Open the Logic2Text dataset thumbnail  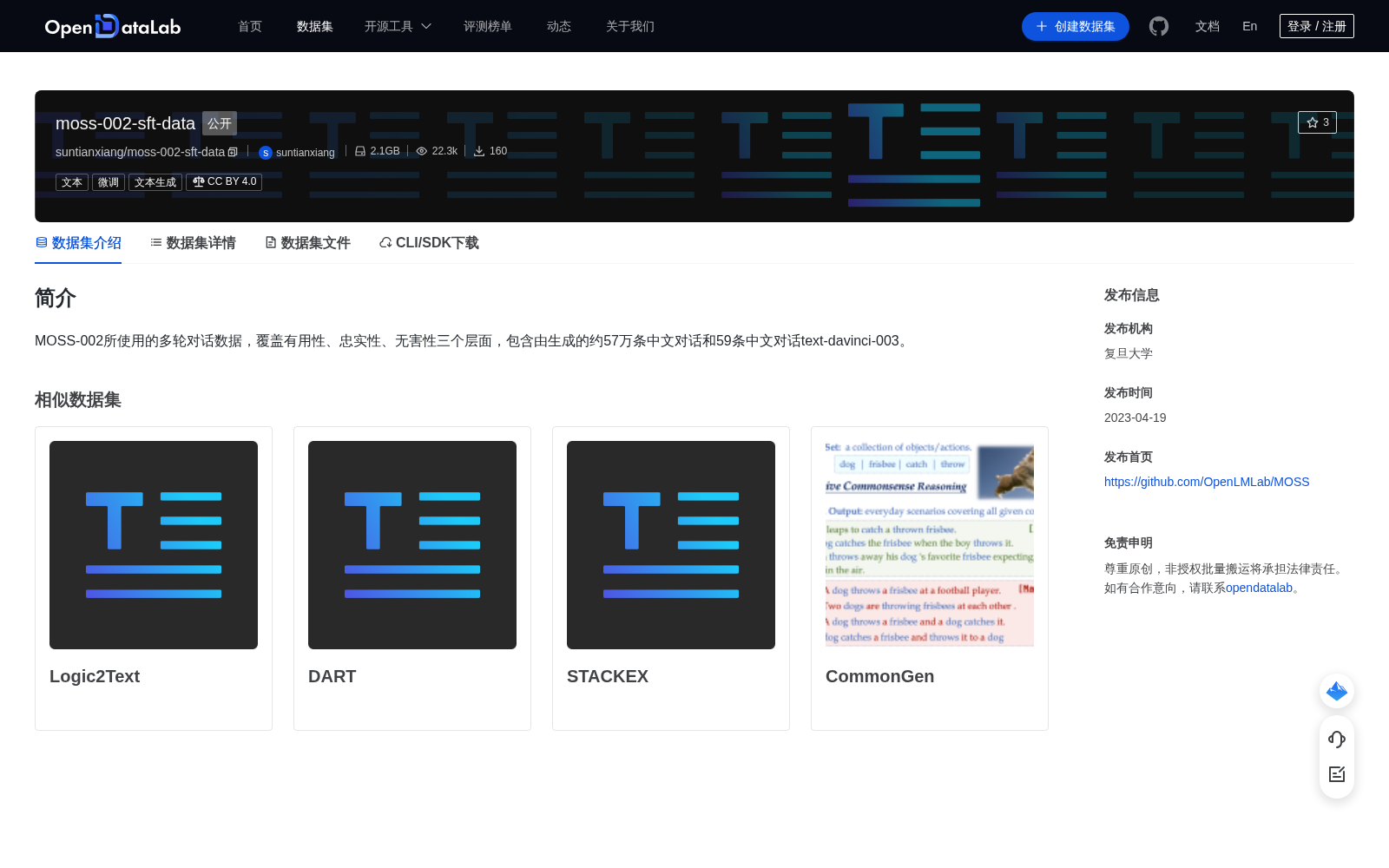(x=154, y=545)
